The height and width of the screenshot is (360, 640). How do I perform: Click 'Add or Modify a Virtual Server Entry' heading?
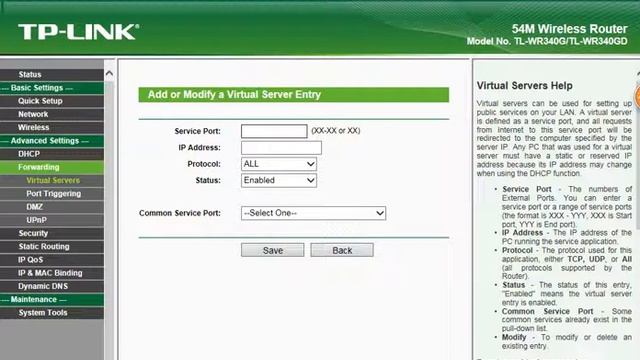point(234,94)
